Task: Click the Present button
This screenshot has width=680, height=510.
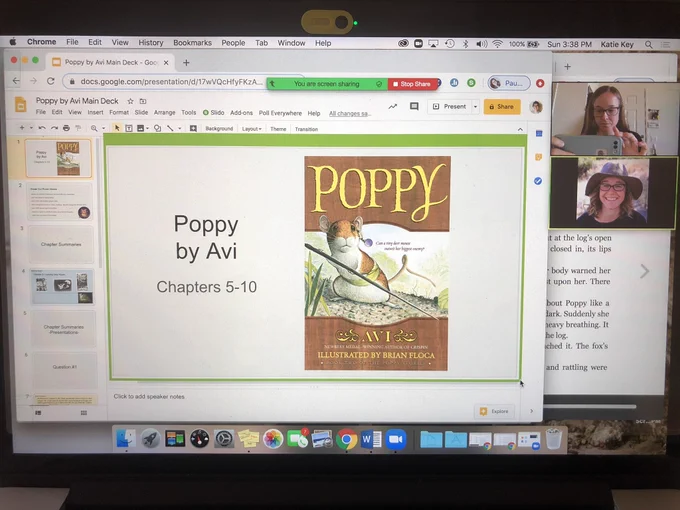Action: click(450, 106)
